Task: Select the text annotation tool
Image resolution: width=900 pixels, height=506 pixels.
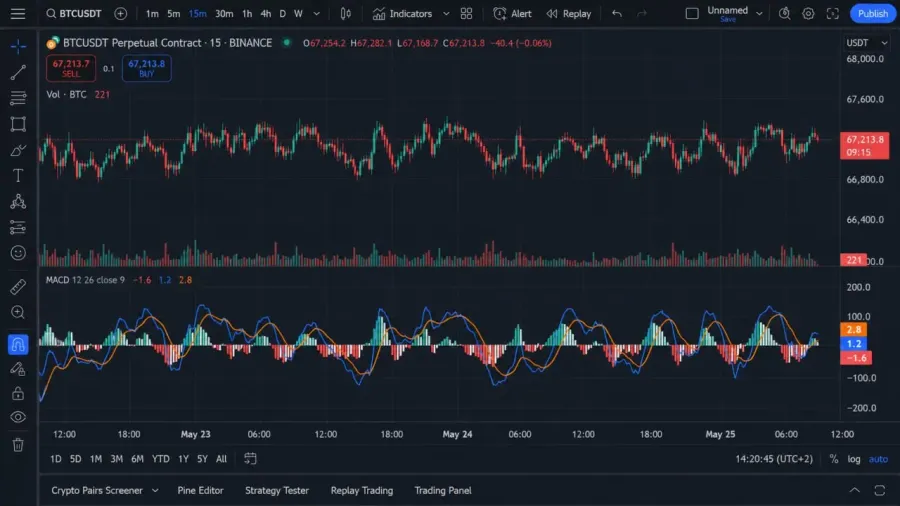Action: click(x=18, y=176)
